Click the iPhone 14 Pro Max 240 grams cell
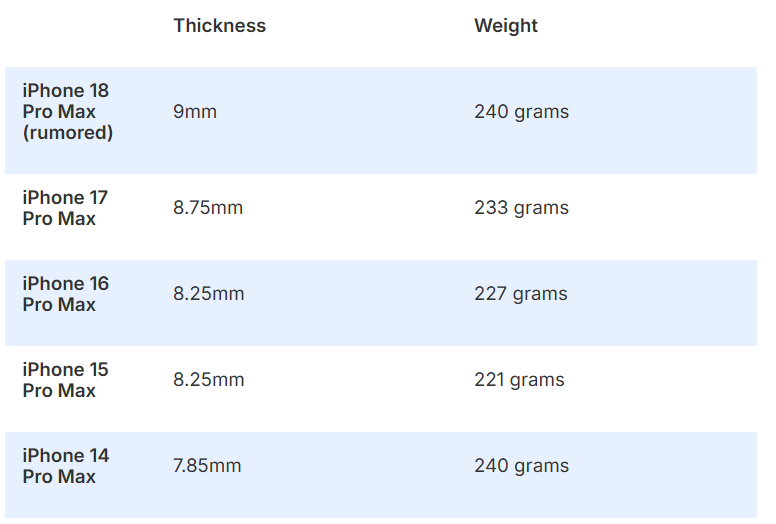 point(522,467)
